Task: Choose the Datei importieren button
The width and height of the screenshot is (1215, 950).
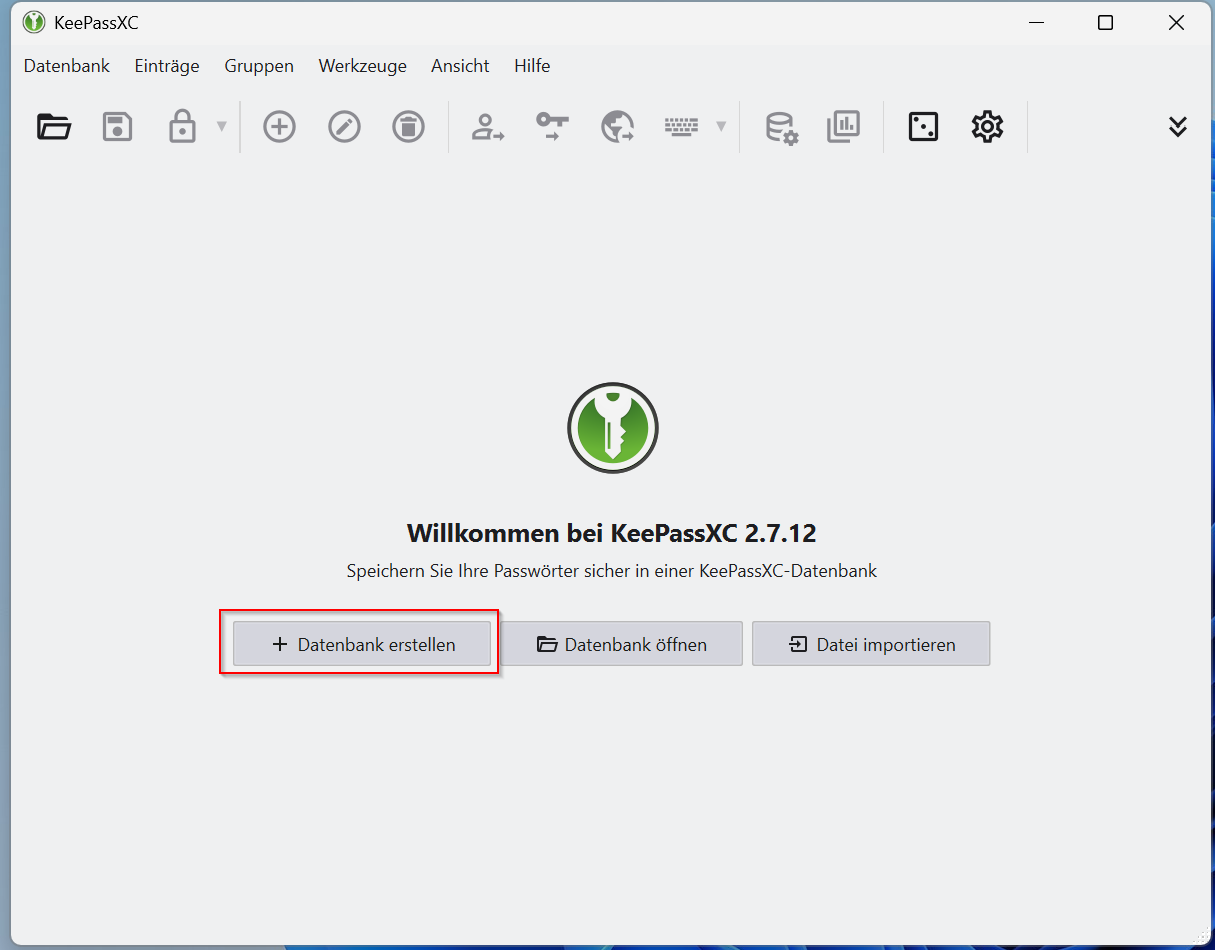Action: [x=870, y=644]
